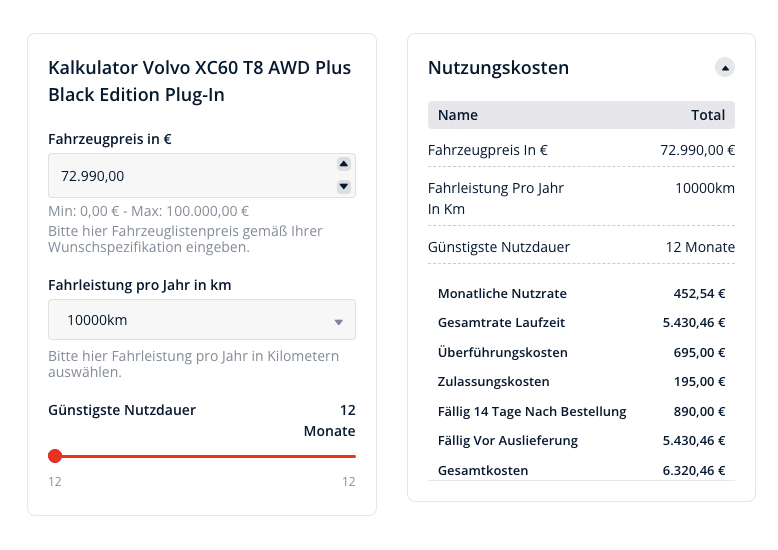Click the Gesamtrate Laufzeit row
The height and width of the screenshot is (550, 778).
tap(581, 323)
